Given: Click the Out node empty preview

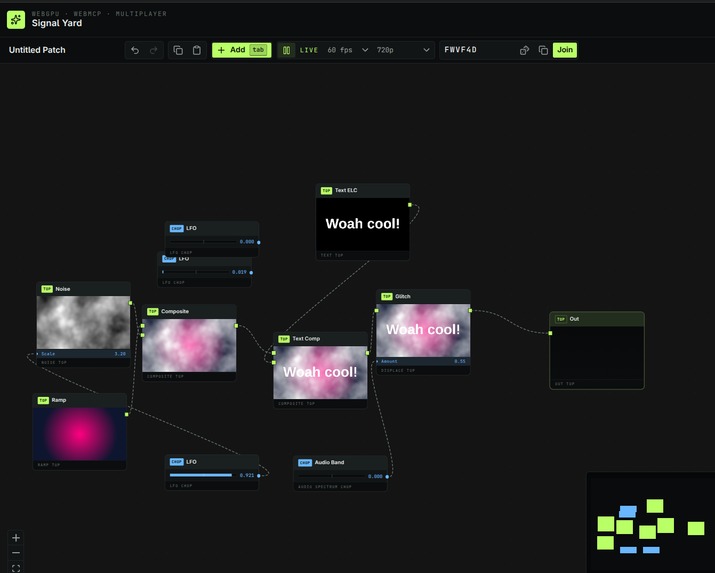Looking at the screenshot, I should (597, 353).
